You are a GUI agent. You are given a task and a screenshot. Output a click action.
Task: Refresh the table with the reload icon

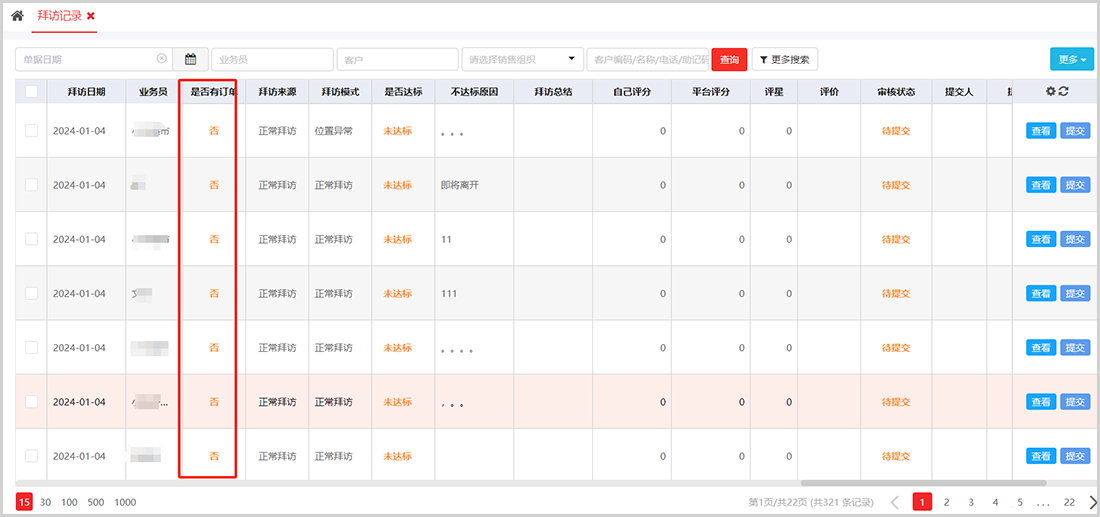[1064, 92]
